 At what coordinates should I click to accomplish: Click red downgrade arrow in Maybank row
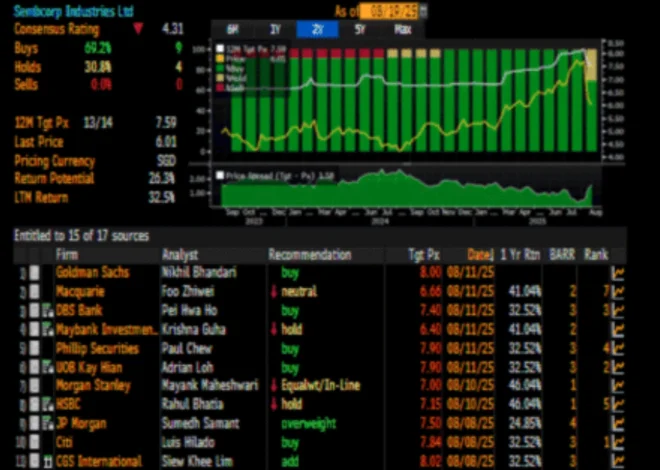[274, 330]
